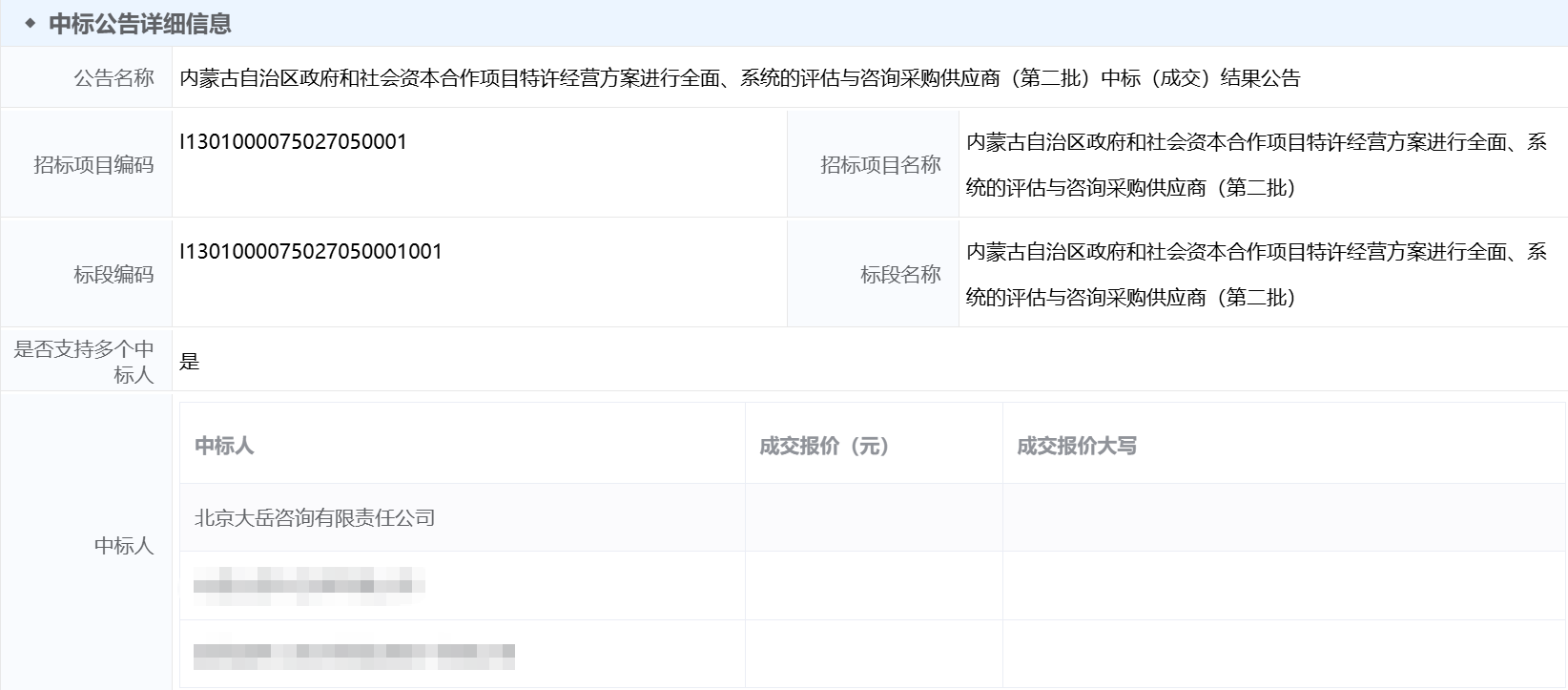Click the 标段编码 field label
This screenshot has width=1568, height=690.
click(x=113, y=275)
